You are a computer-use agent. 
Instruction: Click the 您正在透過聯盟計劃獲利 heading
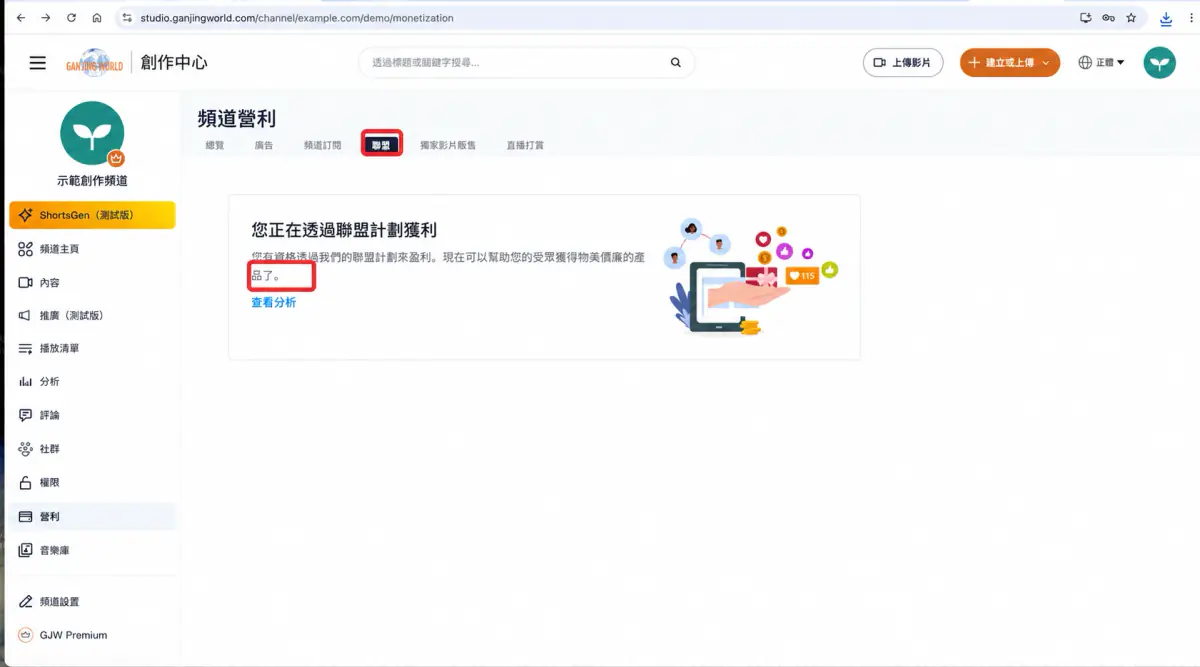coord(344,231)
